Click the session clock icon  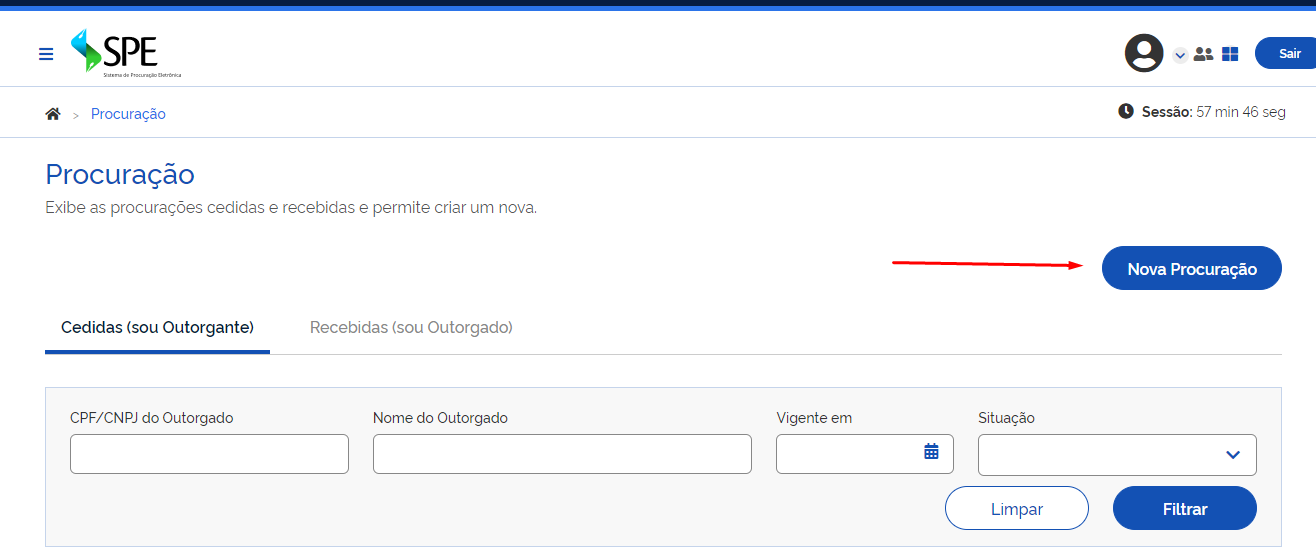pos(1126,111)
